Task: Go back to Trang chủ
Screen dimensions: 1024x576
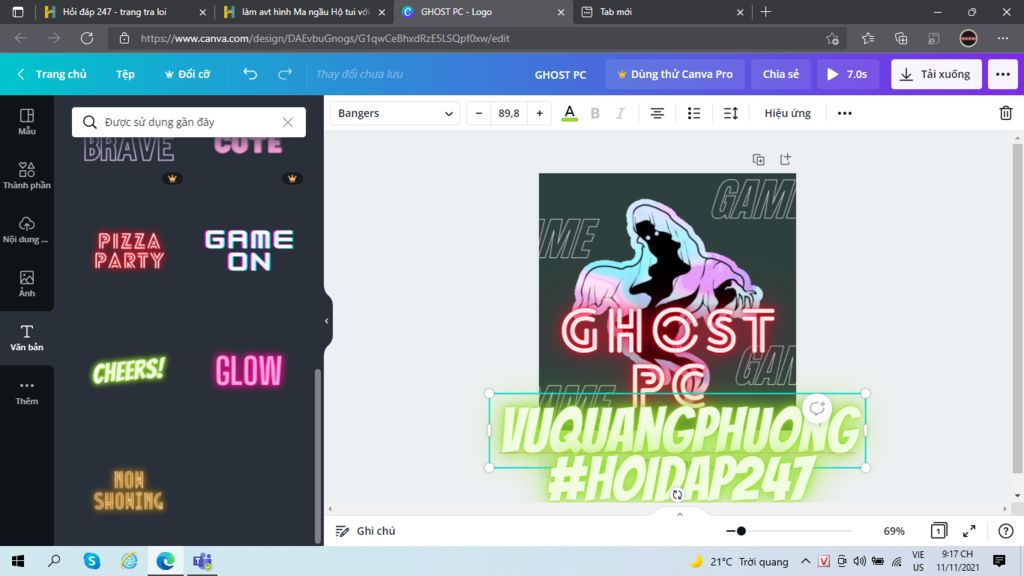Action: click(x=52, y=74)
